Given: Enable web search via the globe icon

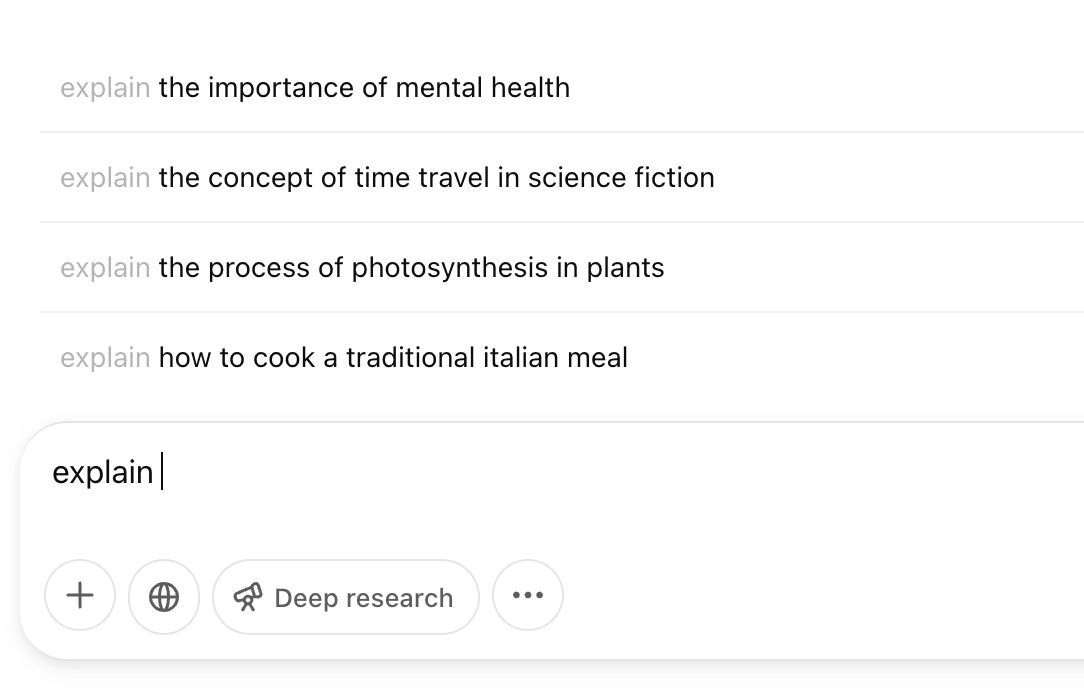Looking at the screenshot, I should pos(164,597).
